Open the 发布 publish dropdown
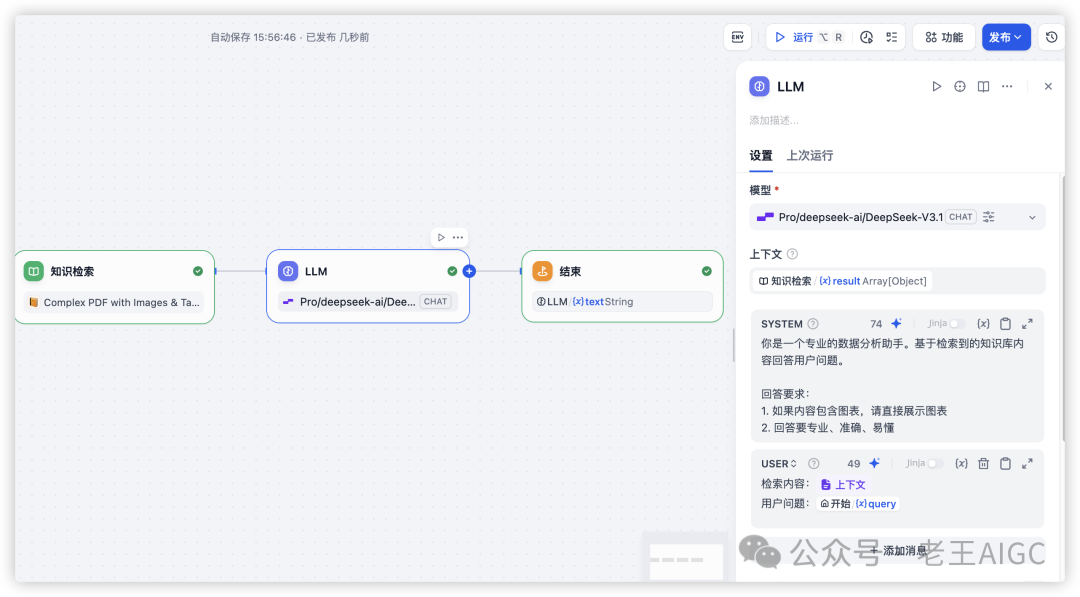This screenshot has width=1080, height=597. coord(1006,37)
